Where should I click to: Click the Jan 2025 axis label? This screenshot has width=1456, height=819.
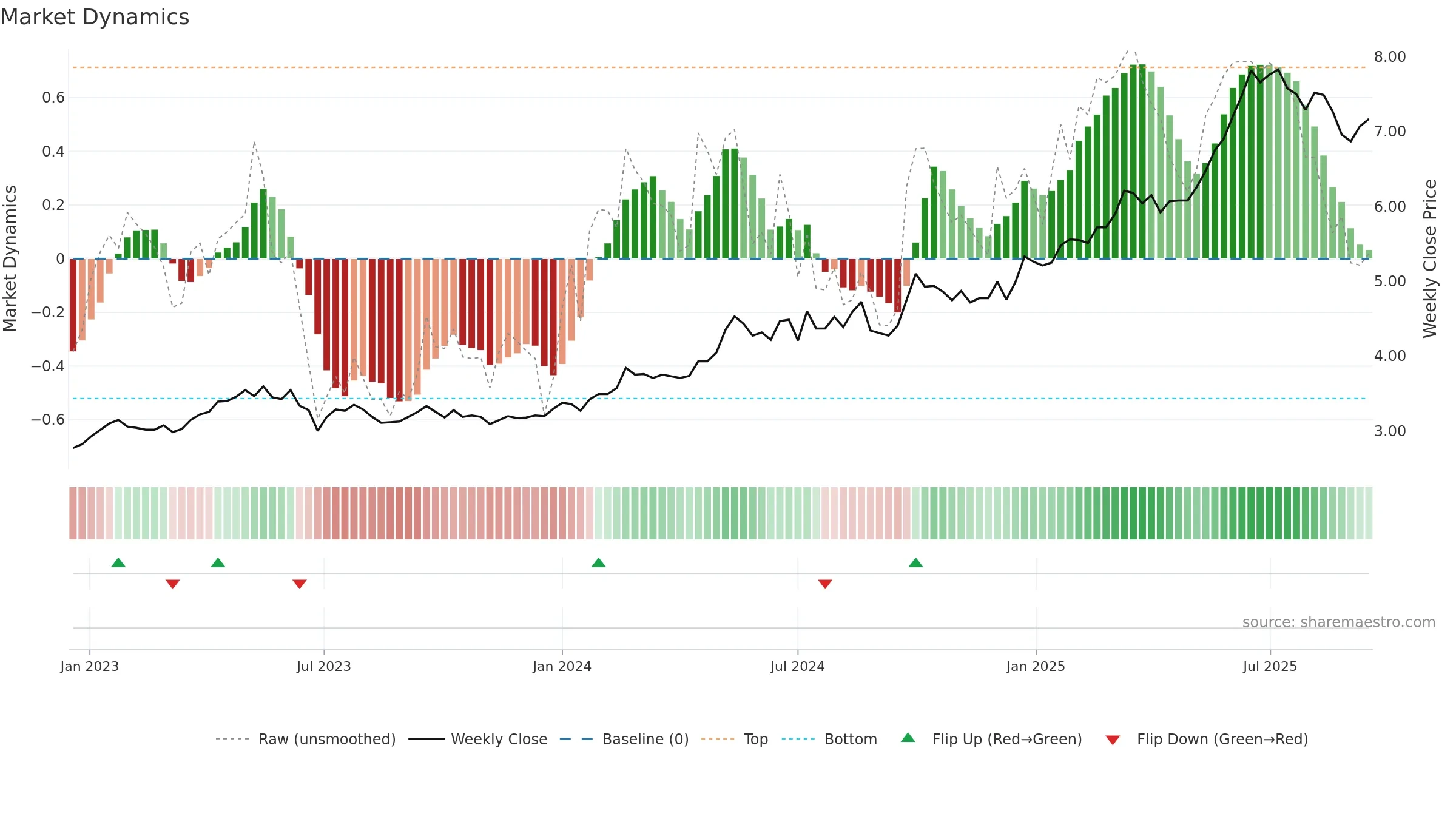pos(1036,666)
